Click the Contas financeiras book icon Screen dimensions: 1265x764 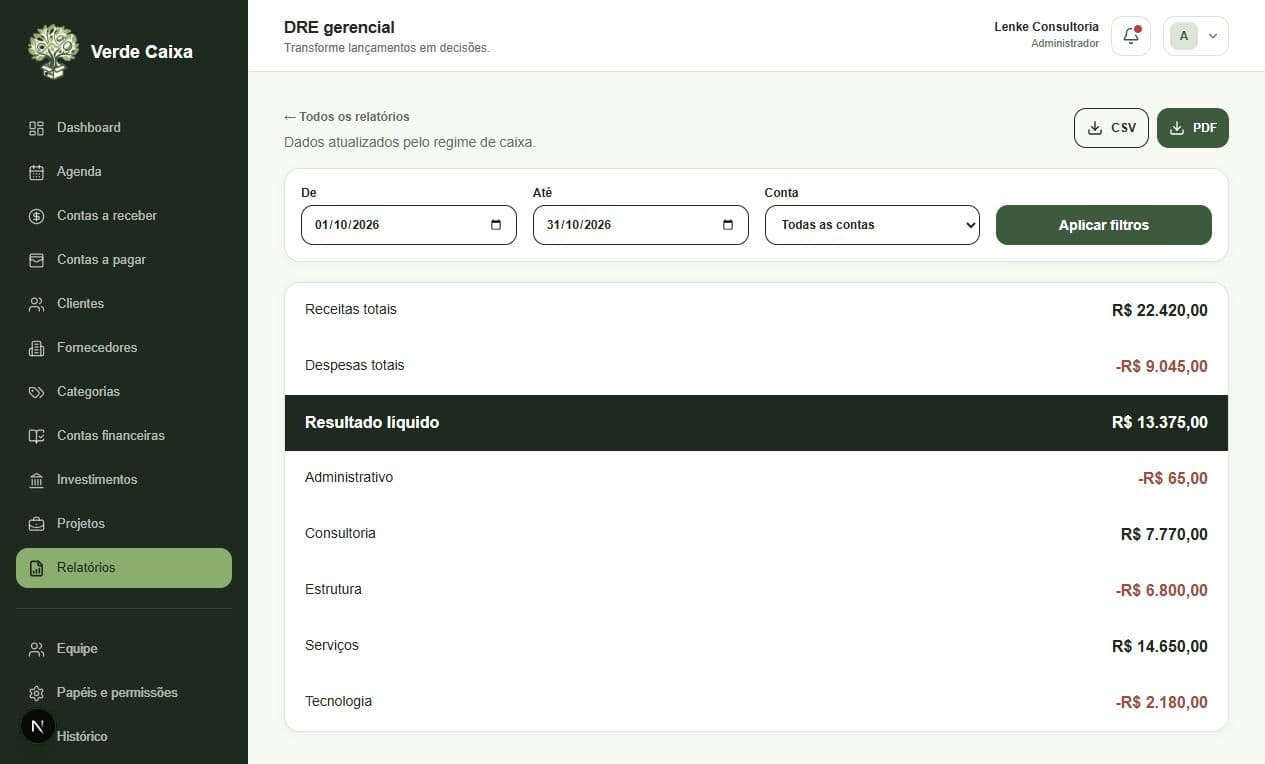tap(37, 436)
